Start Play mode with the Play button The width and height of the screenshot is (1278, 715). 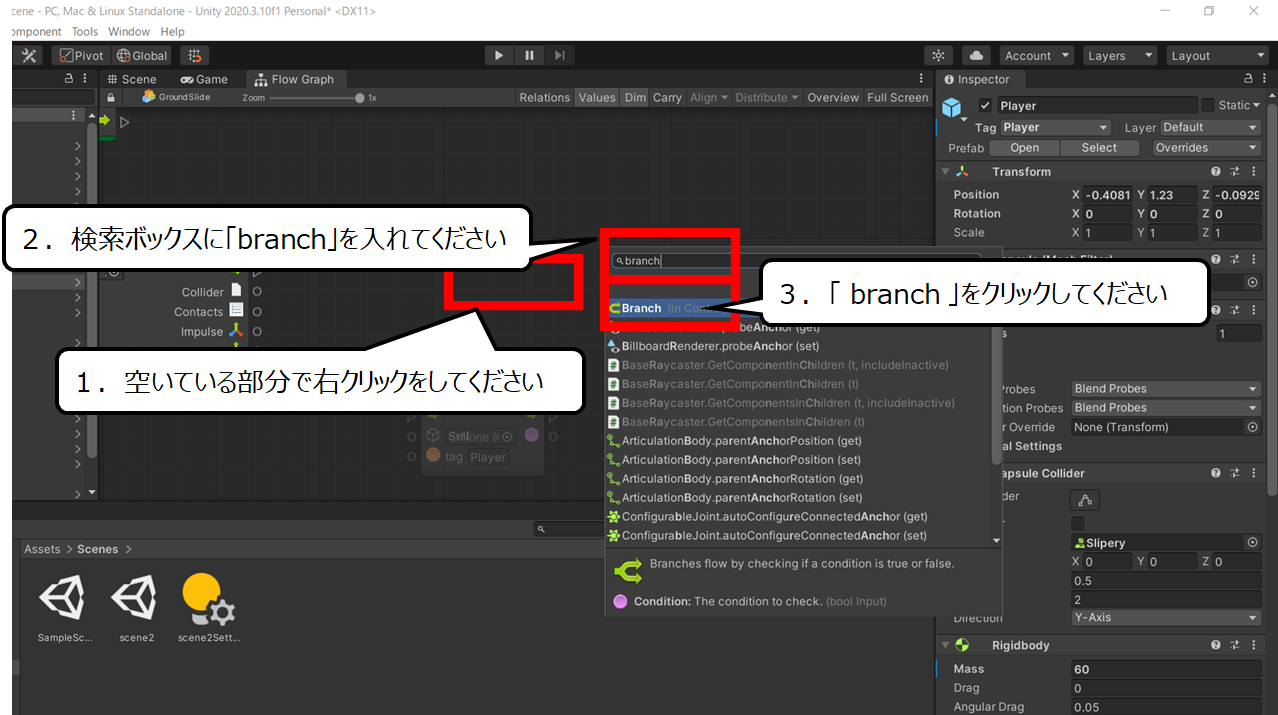click(x=499, y=56)
